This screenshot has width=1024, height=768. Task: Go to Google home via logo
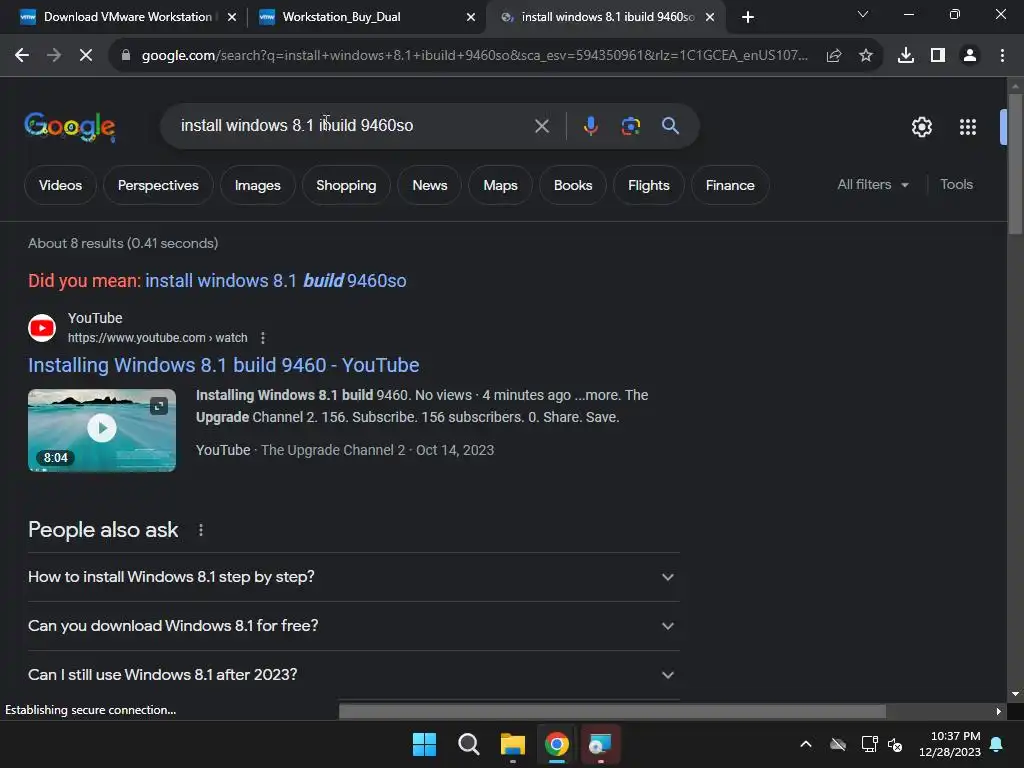coord(70,127)
